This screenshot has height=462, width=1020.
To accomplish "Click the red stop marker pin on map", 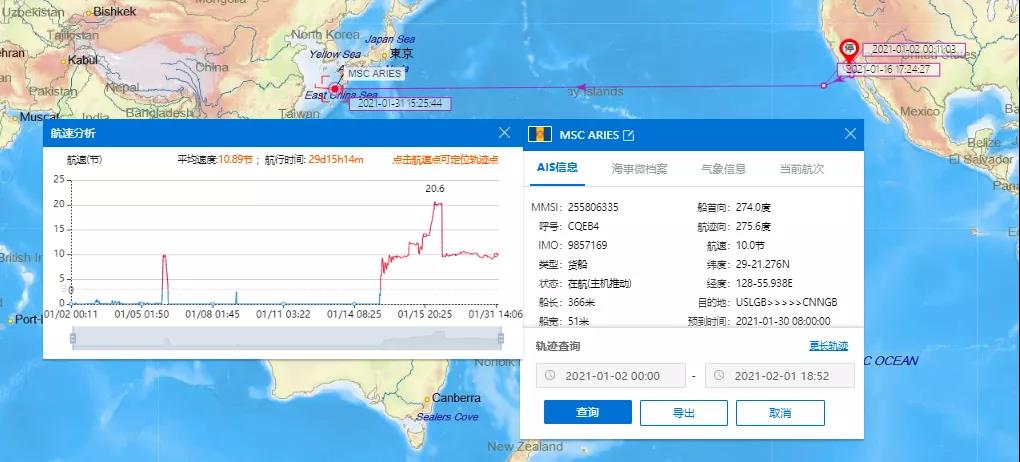I will [849, 48].
